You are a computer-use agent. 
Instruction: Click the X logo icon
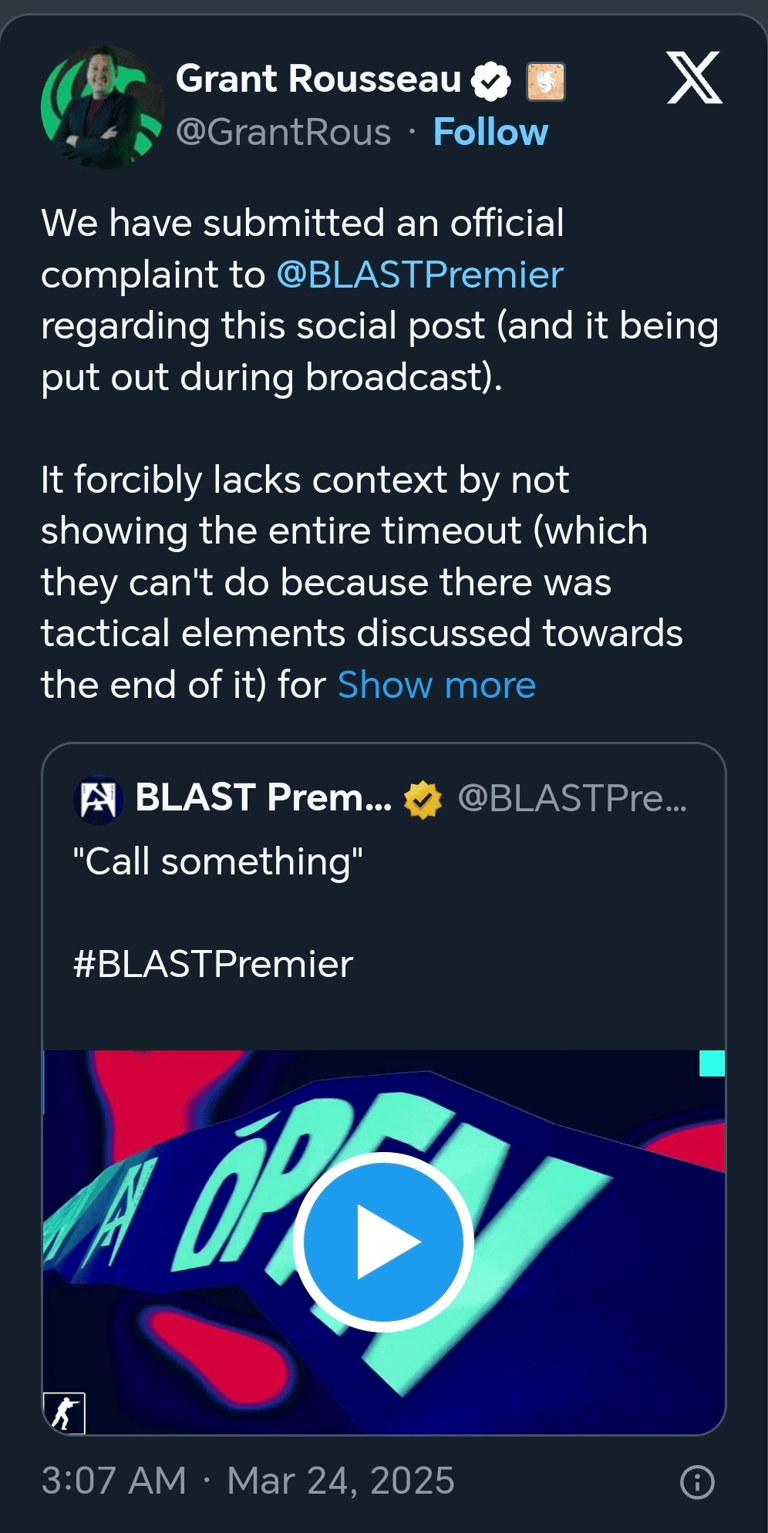click(694, 77)
